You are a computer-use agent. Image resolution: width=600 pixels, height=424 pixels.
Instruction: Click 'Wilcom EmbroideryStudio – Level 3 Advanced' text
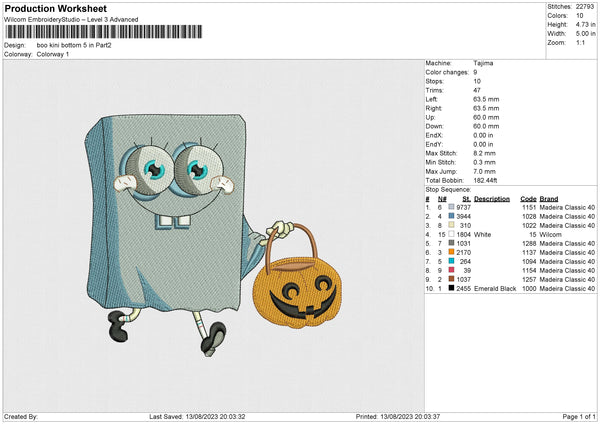(71, 20)
